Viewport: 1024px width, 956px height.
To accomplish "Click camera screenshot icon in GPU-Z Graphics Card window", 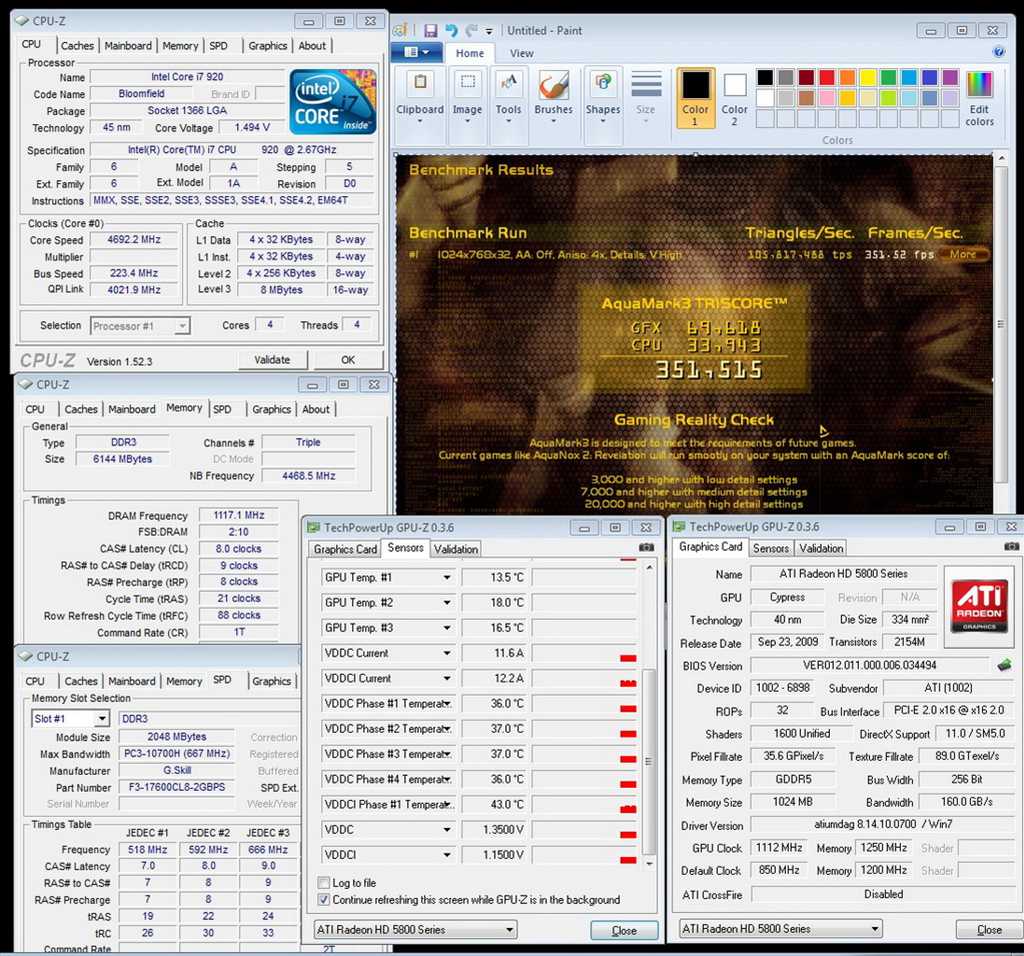I will click(x=1012, y=547).
